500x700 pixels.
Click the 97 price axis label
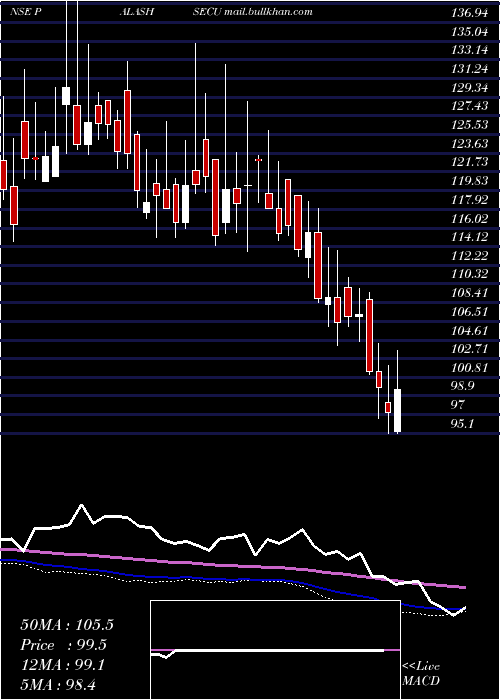pyautogui.click(x=458, y=404)
